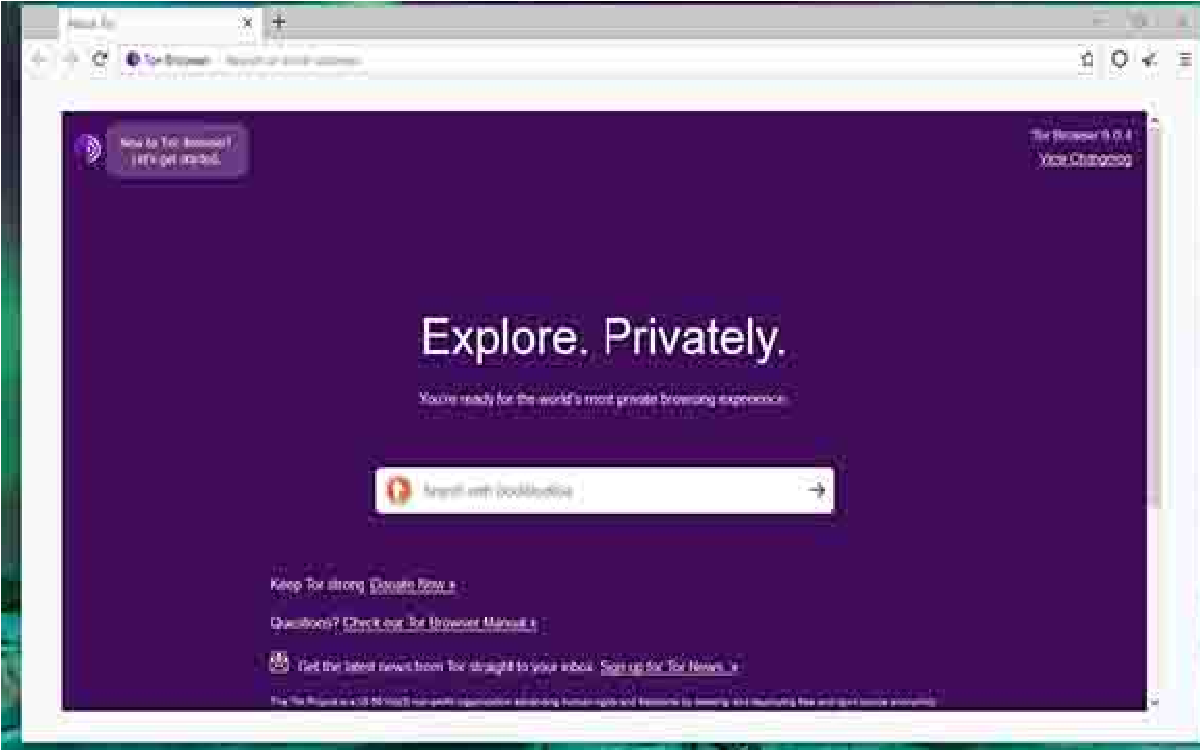The width and height of the screenshot is (1200, 750).
Task: Bookmark this page with star icon
Action: pyautogui.click(x=1087, y=60)
